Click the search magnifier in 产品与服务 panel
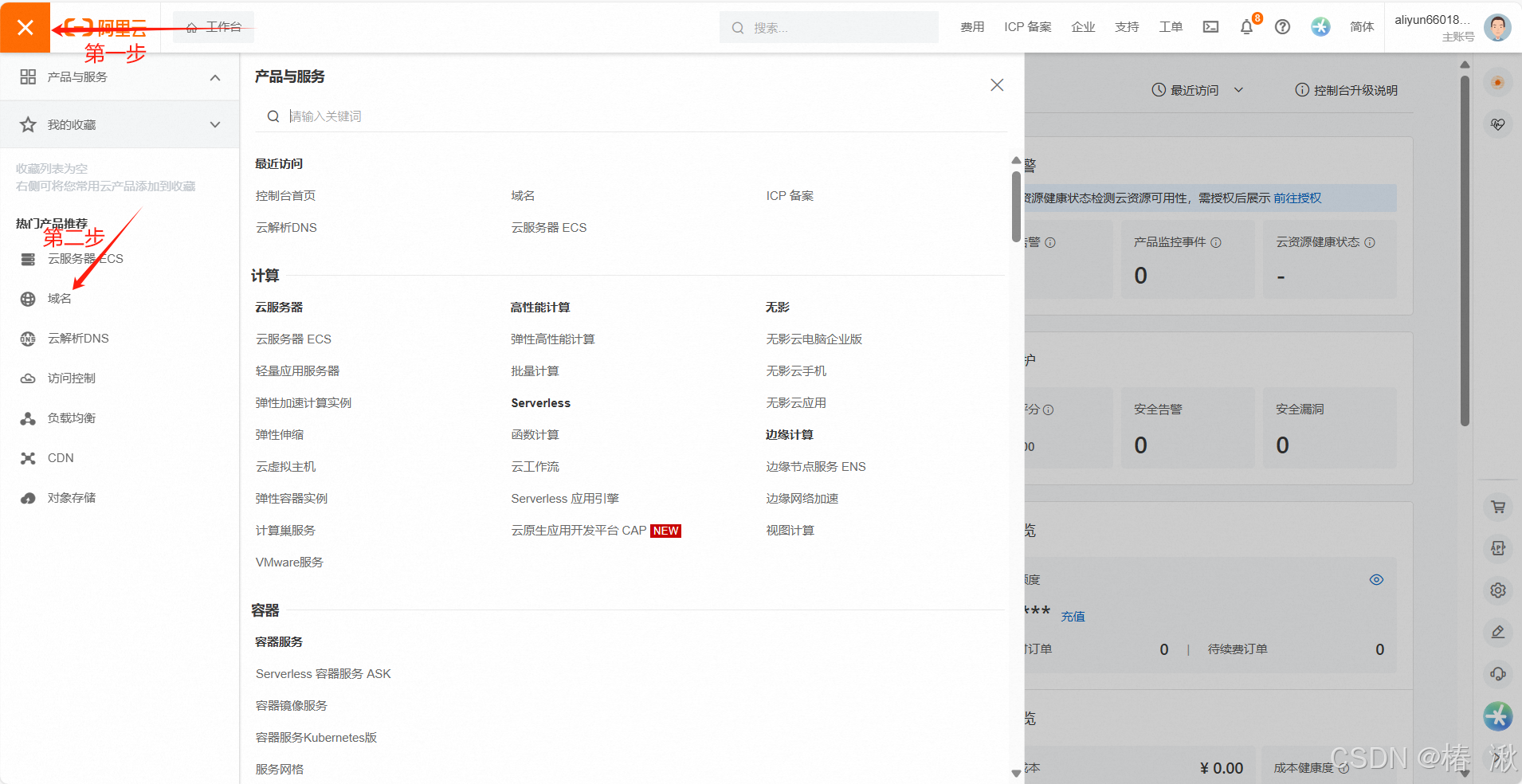Screen dimensions: 1522x784 (273, 116)
